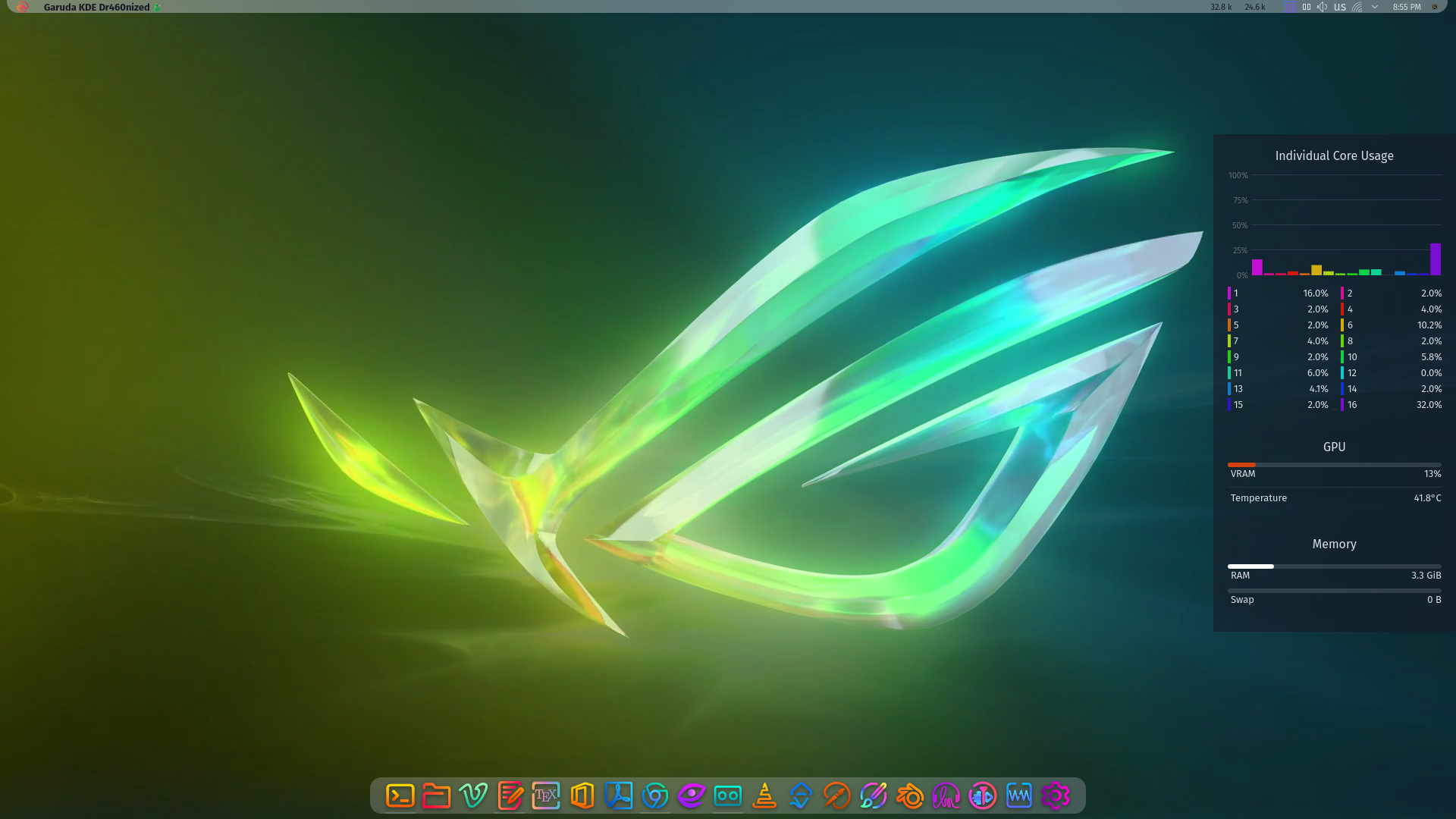Click the 24.6 k network speed readout
Screen dimensions: 1456x819
tap(1255, 7)
